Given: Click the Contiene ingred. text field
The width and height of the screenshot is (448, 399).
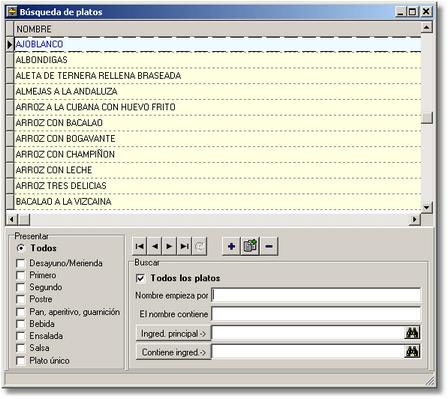Looking at the screenshot, I should (308, 351).
